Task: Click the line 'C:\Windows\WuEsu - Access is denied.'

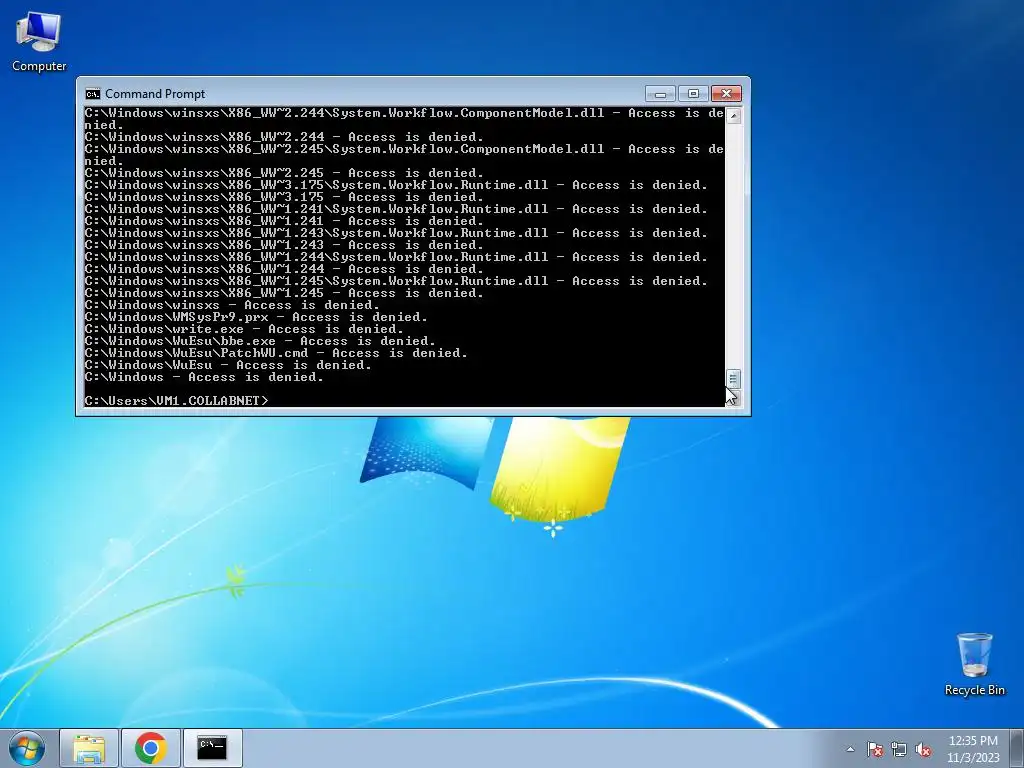Action: pos(228,364)
